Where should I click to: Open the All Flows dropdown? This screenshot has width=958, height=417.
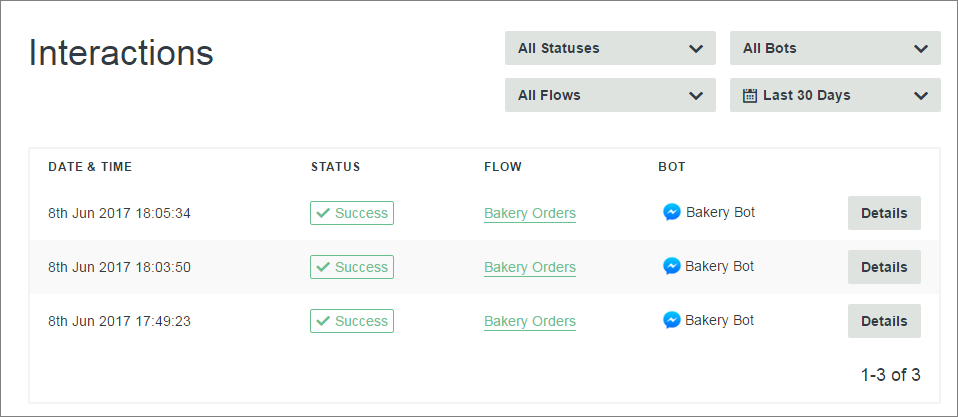tap(610, 96)
